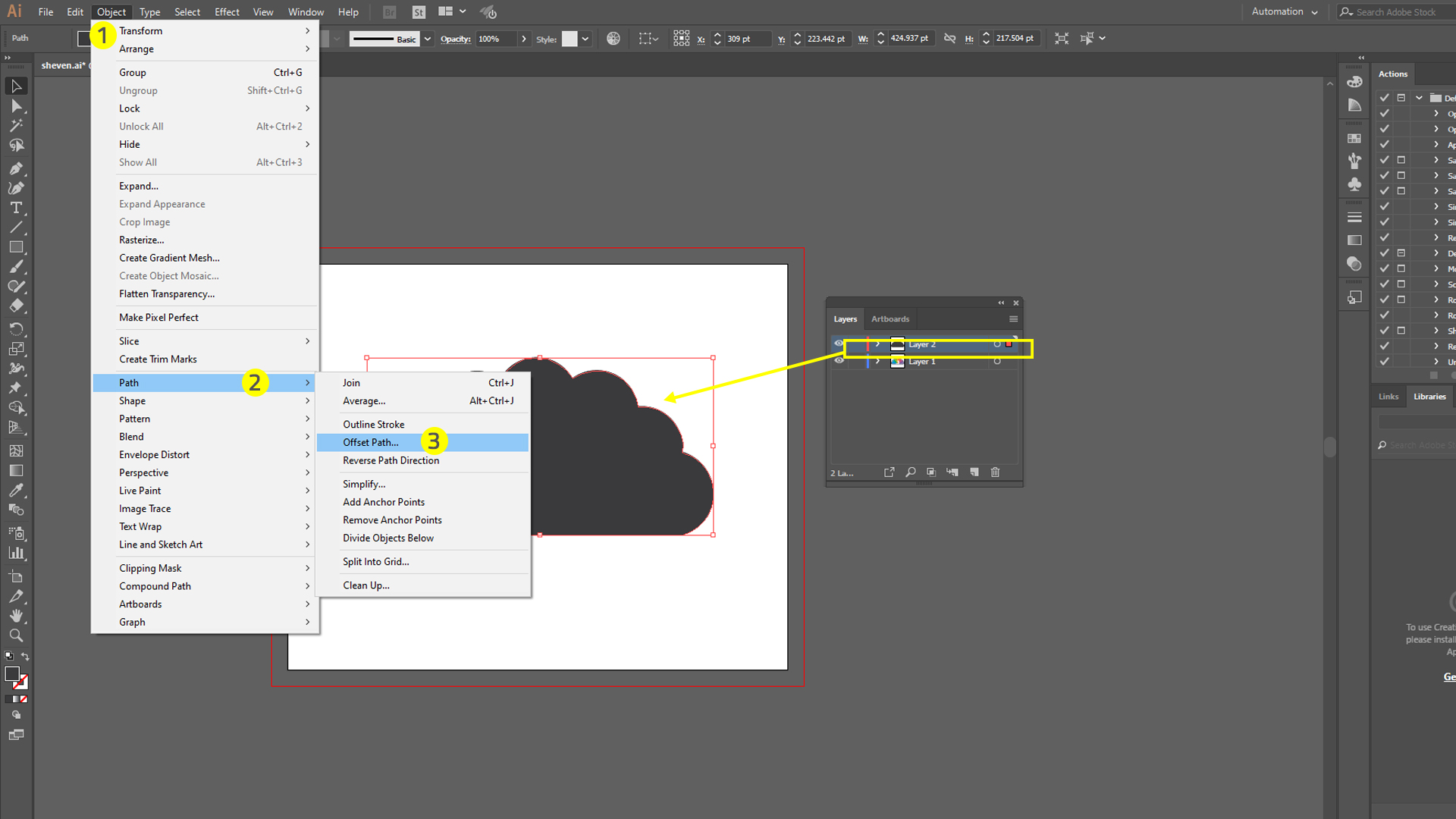The image size is (1456, 819).
Task: Select the Zoom tool
Action: tap(16, 635)
